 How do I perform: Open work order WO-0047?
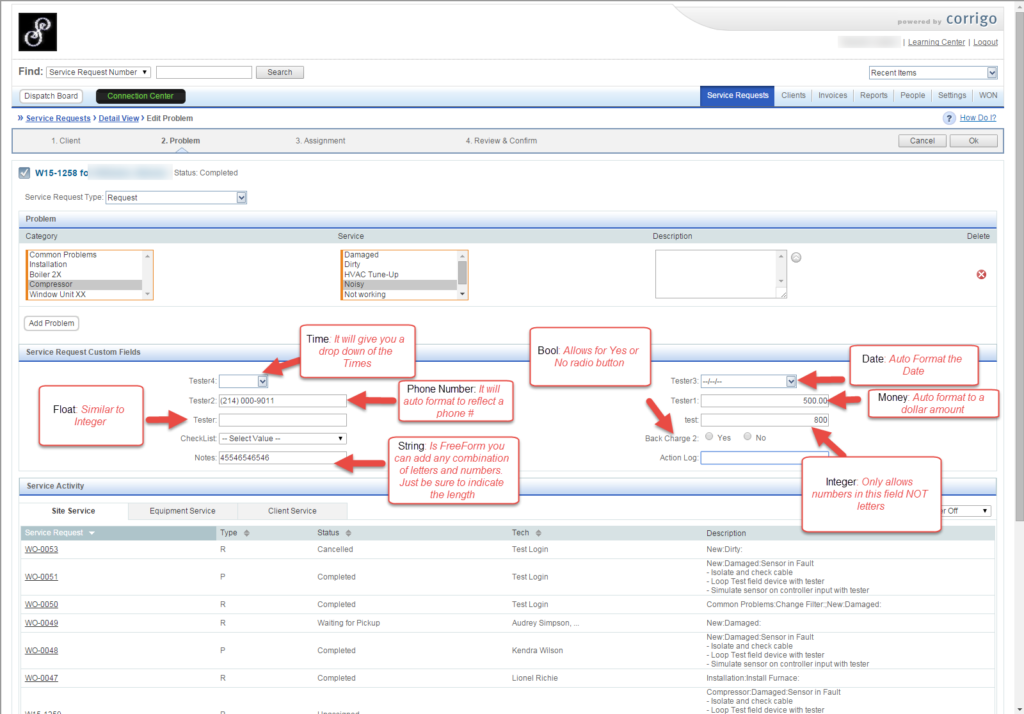[x=41, y=678]
